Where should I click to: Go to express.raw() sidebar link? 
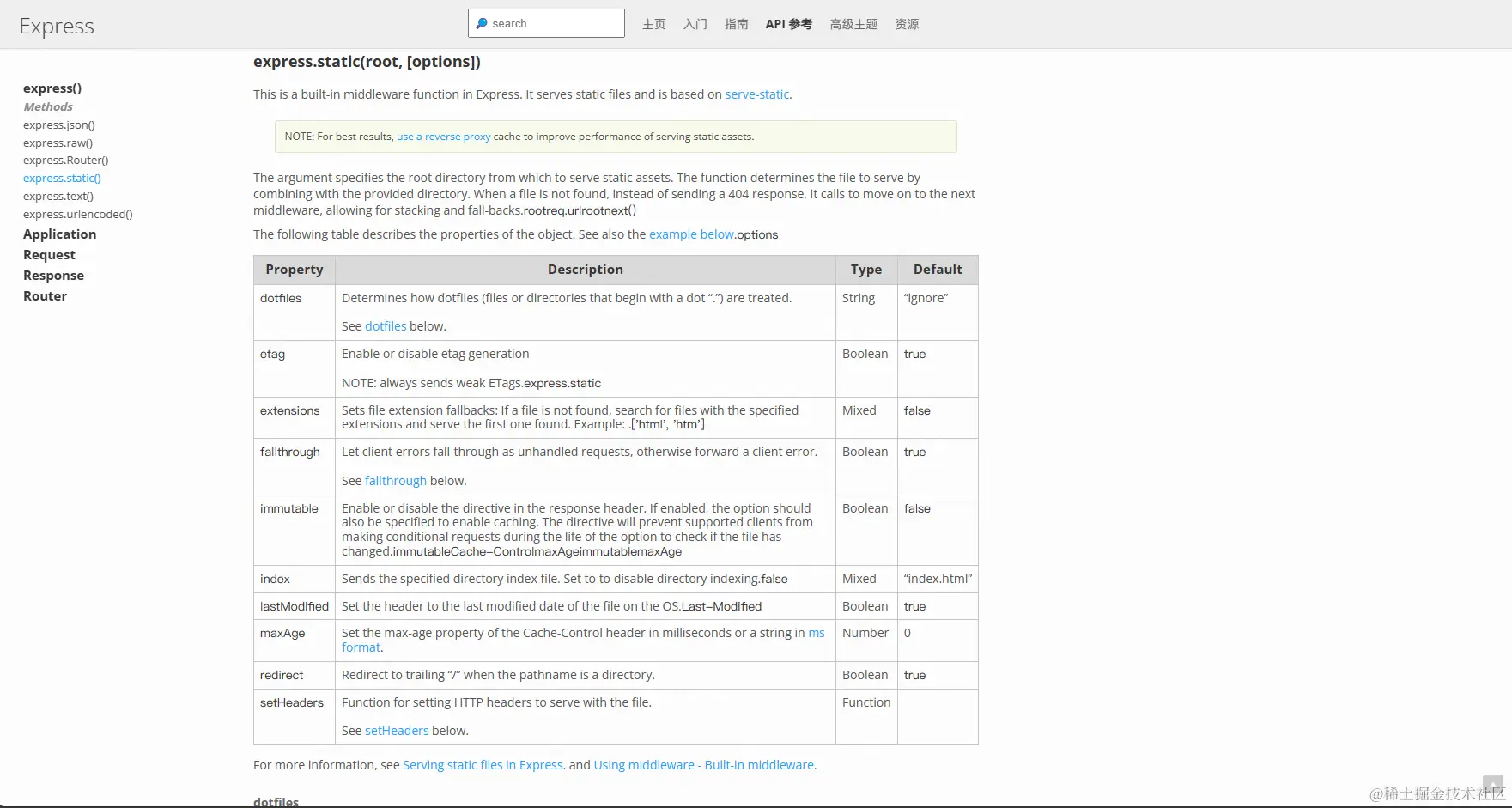58,143
